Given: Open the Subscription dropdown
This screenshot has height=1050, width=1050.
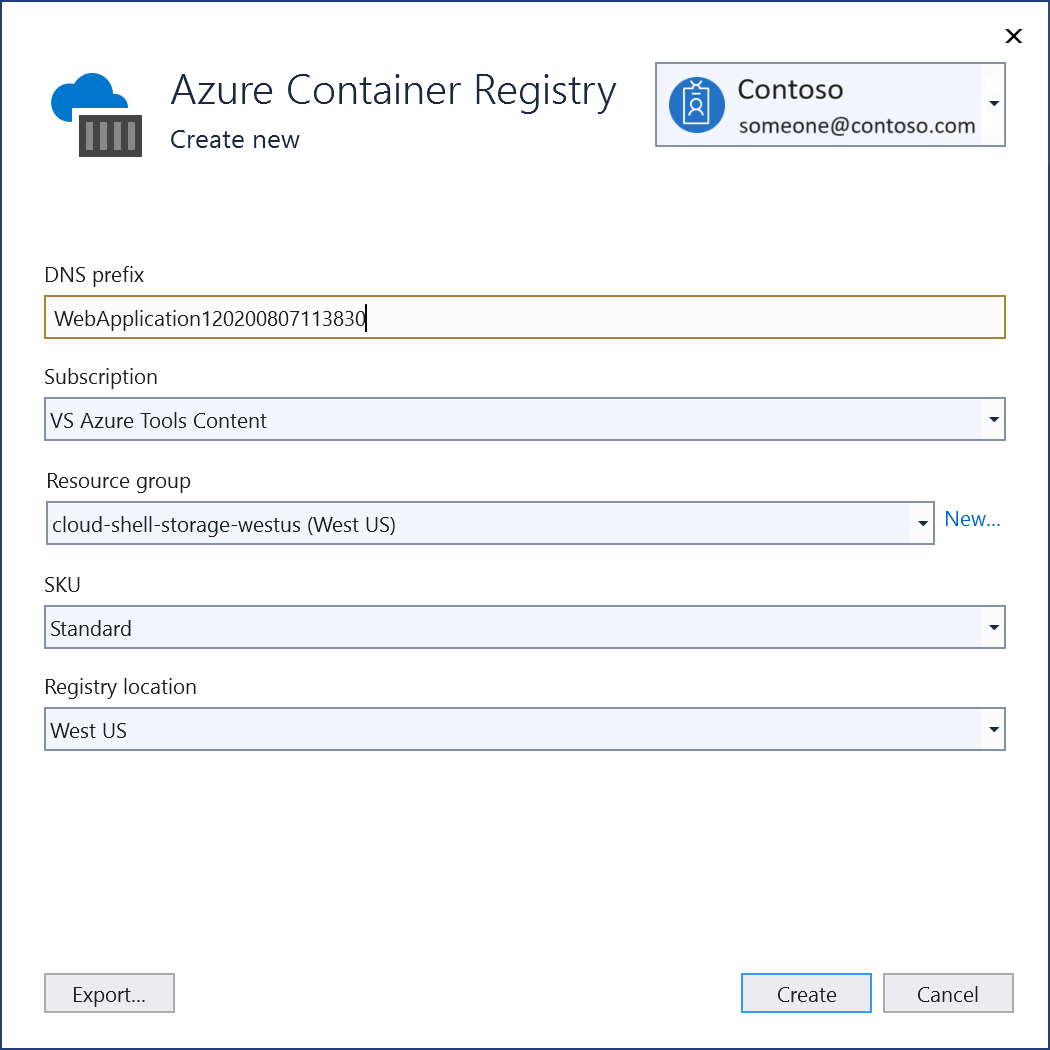Looking at the screenshot, I should [993, 419].
